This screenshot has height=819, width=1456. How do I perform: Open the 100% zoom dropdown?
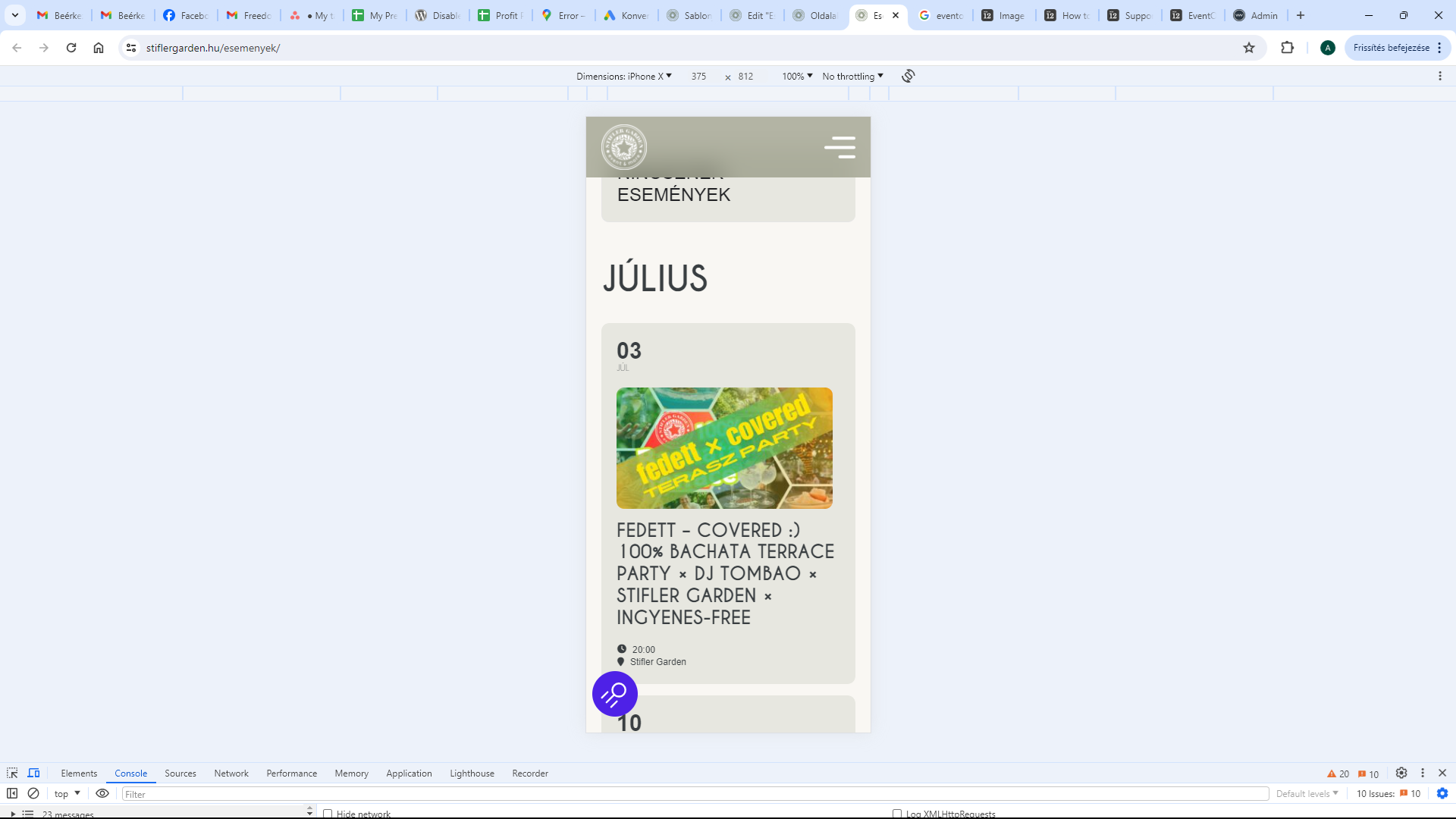click(x=798, y=76)
